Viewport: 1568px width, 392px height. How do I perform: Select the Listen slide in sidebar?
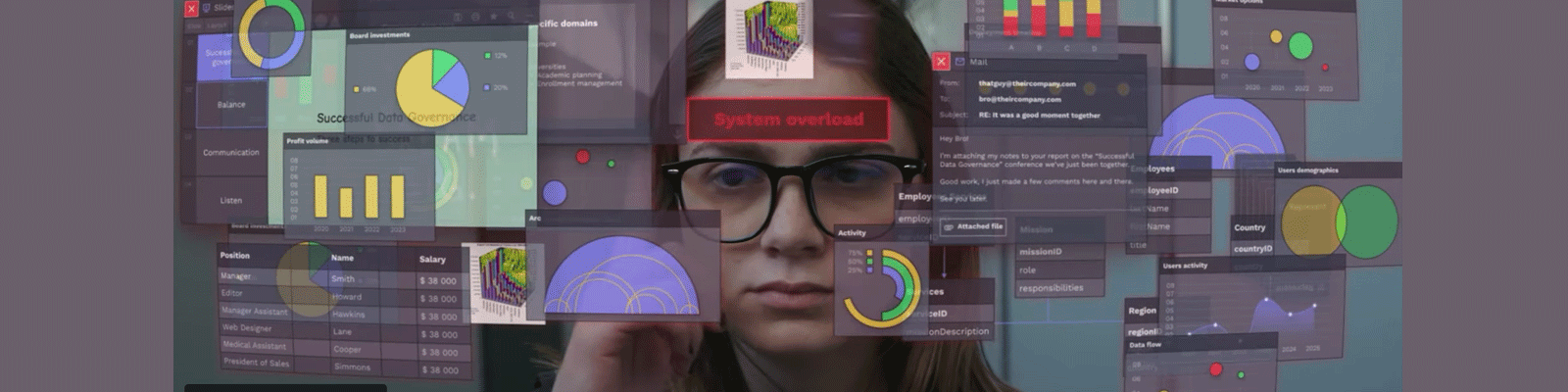231,200
